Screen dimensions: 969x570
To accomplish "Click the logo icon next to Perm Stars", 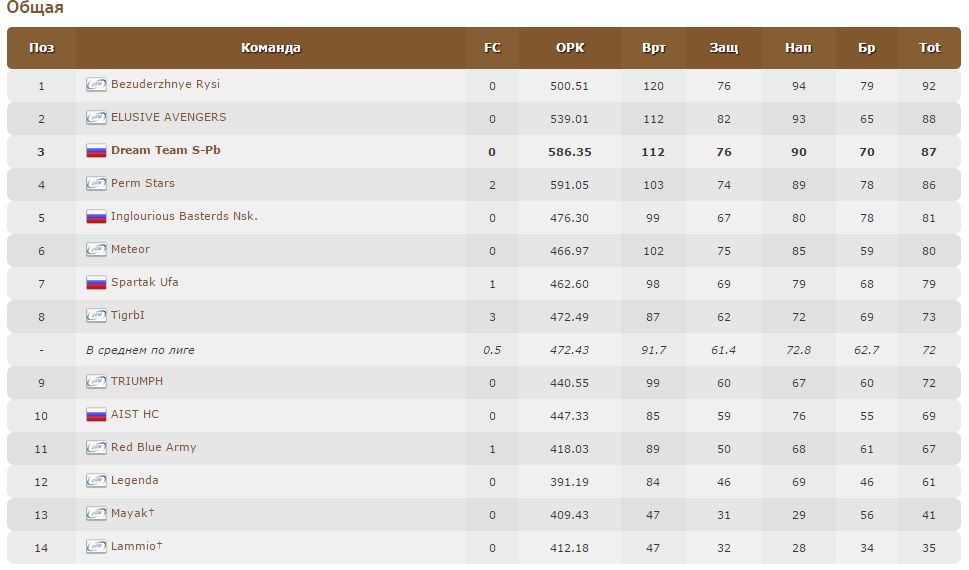I will (x=96, y=184).
